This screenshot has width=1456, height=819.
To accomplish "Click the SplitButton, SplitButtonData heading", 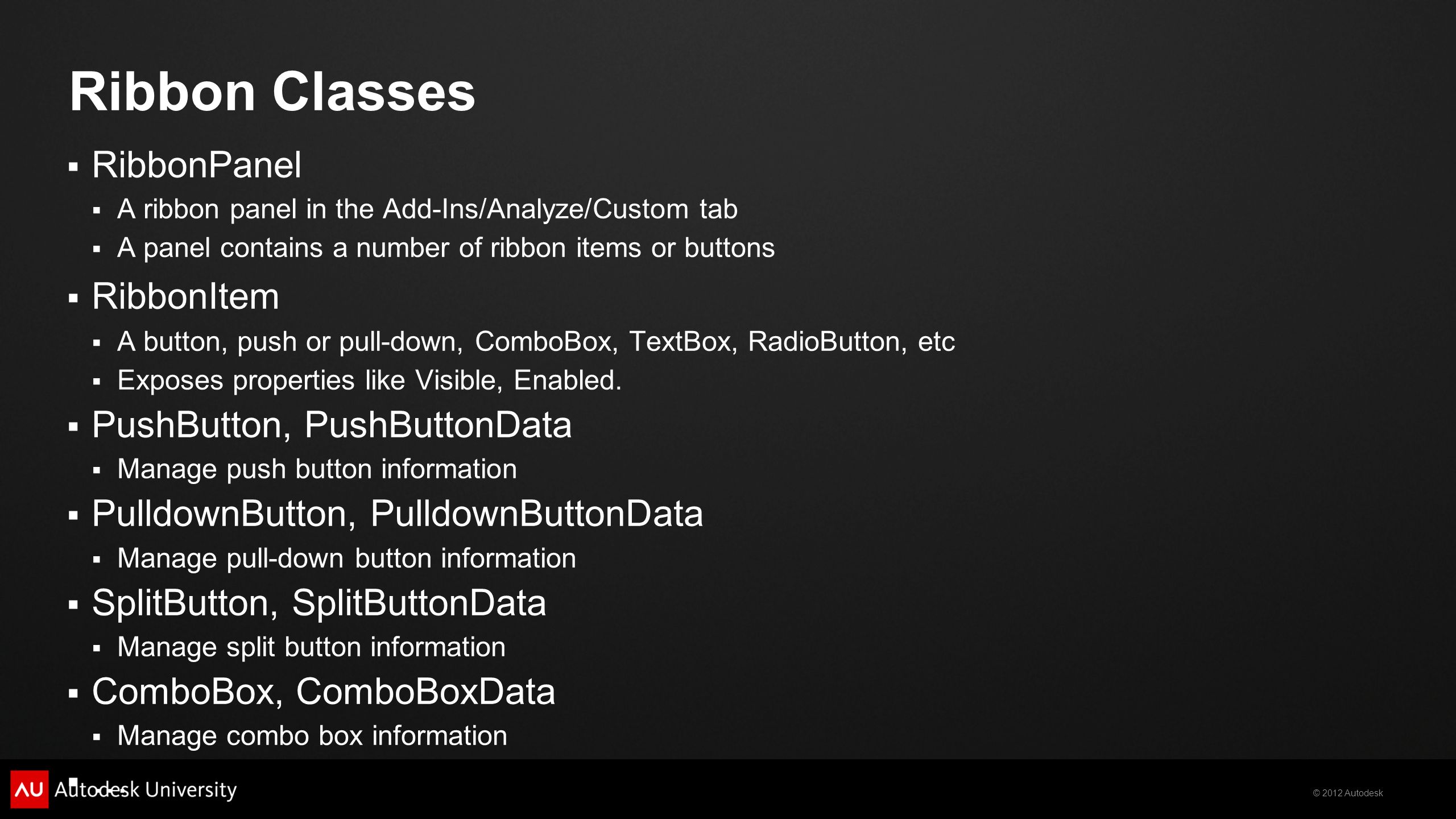I will [319, 603].
